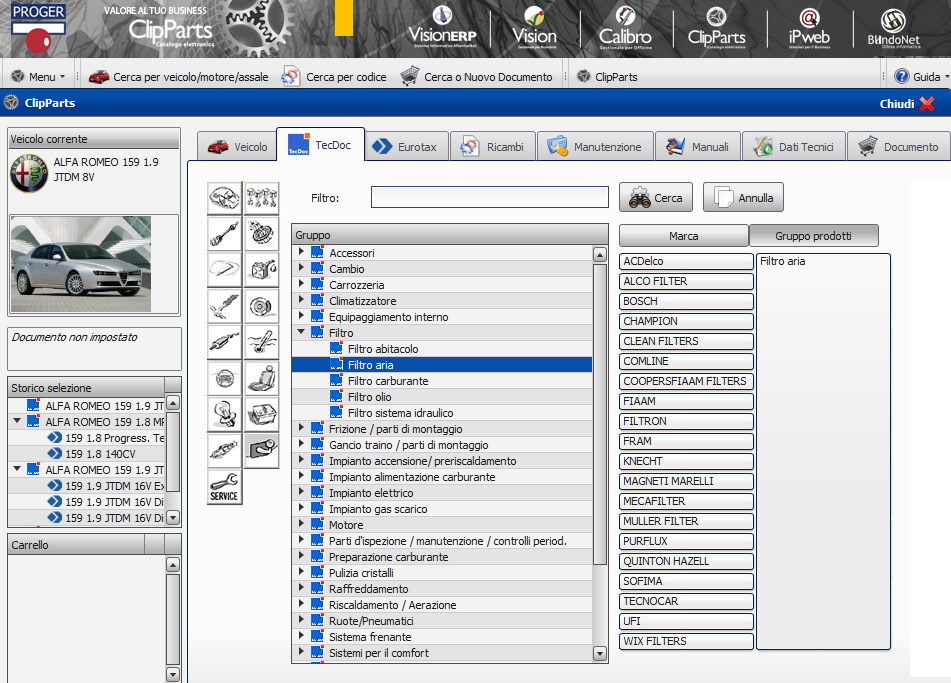
Task: Click Cerca per codice
Action: click(x=334, y=77)
